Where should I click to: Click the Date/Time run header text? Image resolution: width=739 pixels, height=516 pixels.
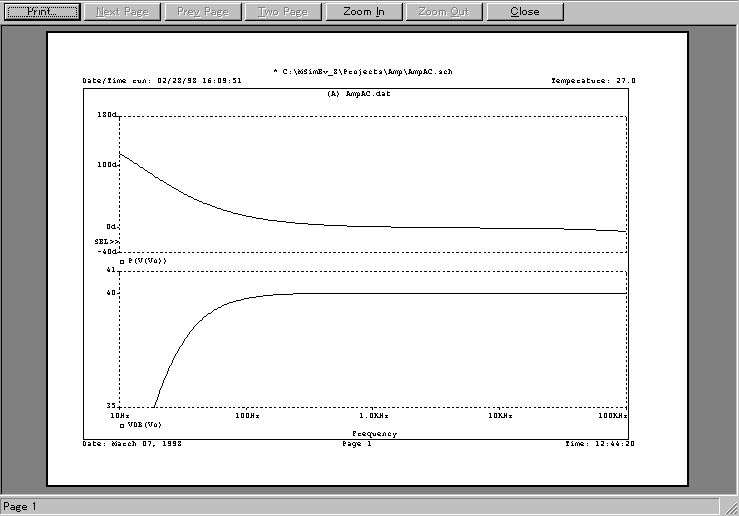pyautogui.click(x=162, y=81)
